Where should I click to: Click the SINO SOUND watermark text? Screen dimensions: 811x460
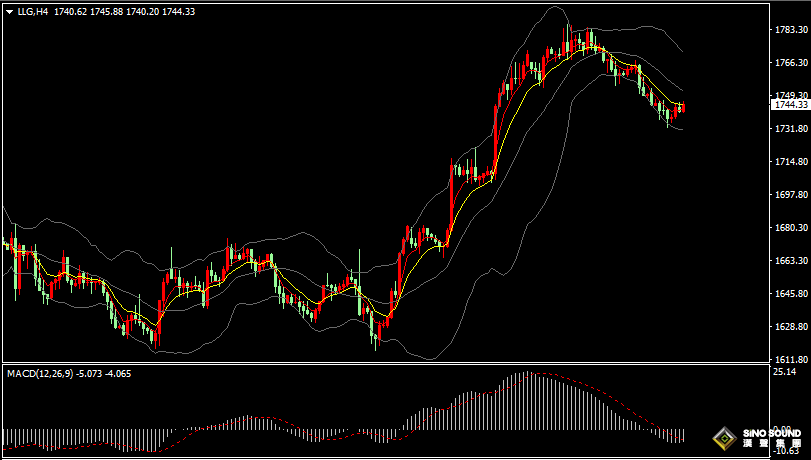[771, 434]
